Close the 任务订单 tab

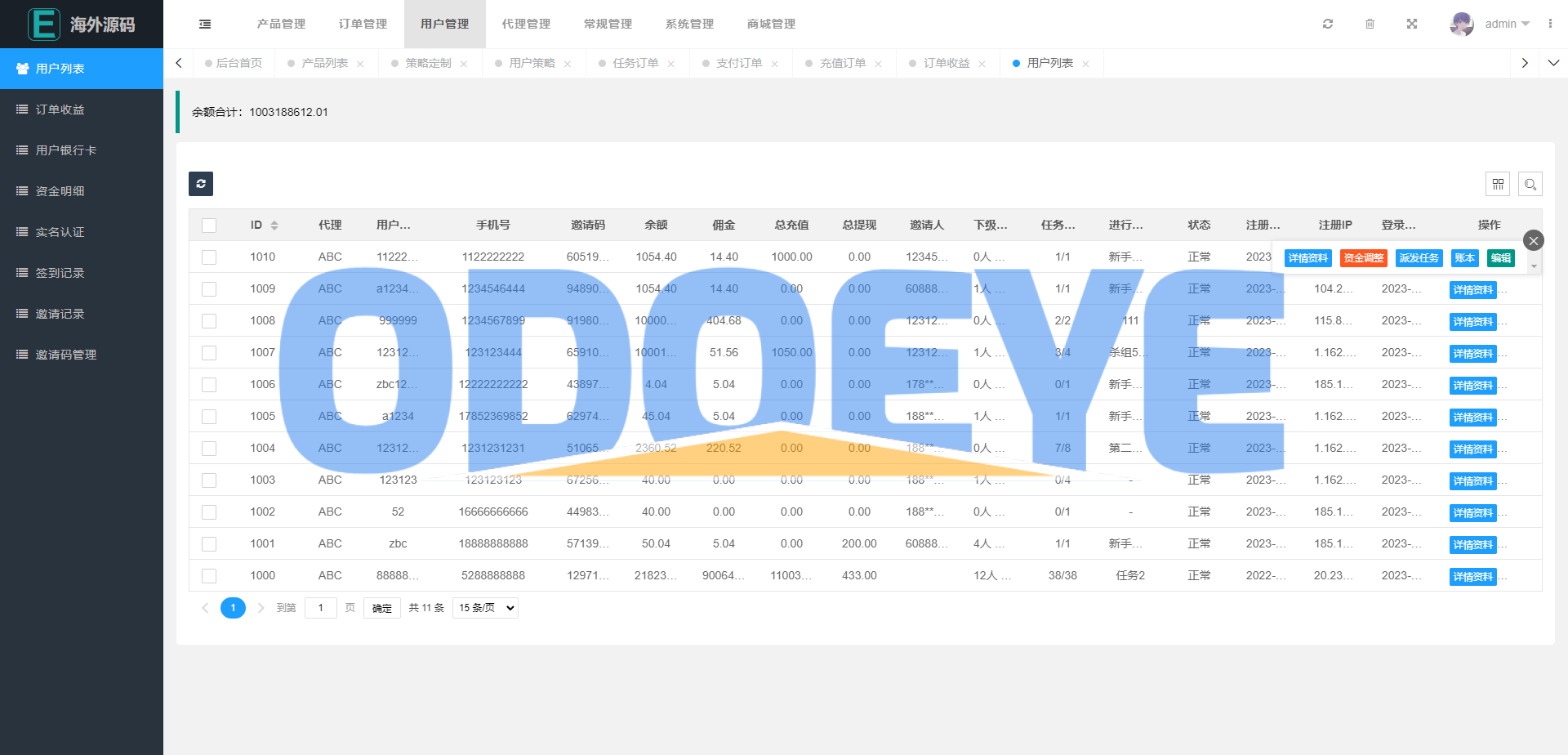(671, 64)
